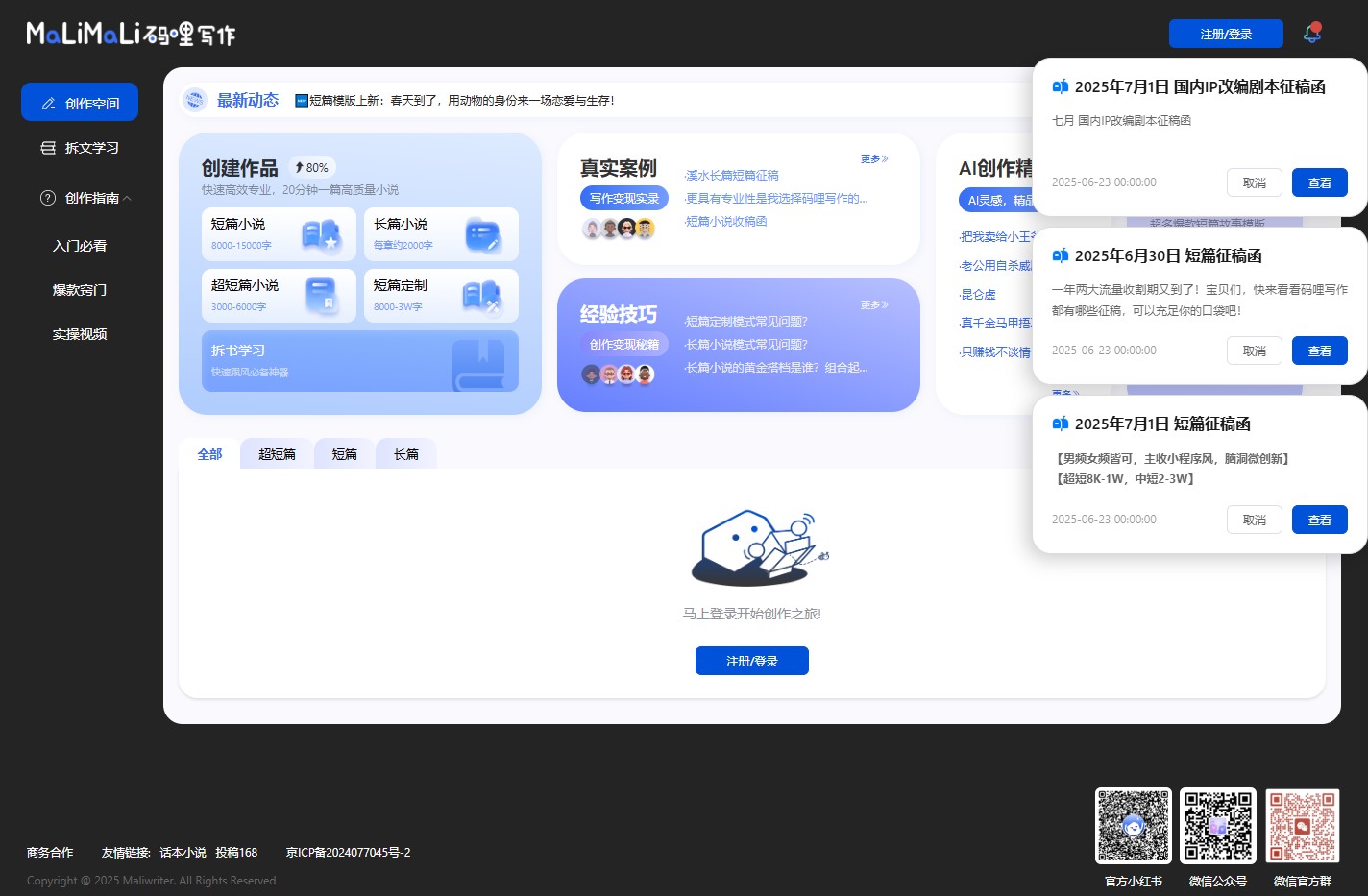Switch to the 短篇 tab
The image size is (1368, 896).
point(344,454)
